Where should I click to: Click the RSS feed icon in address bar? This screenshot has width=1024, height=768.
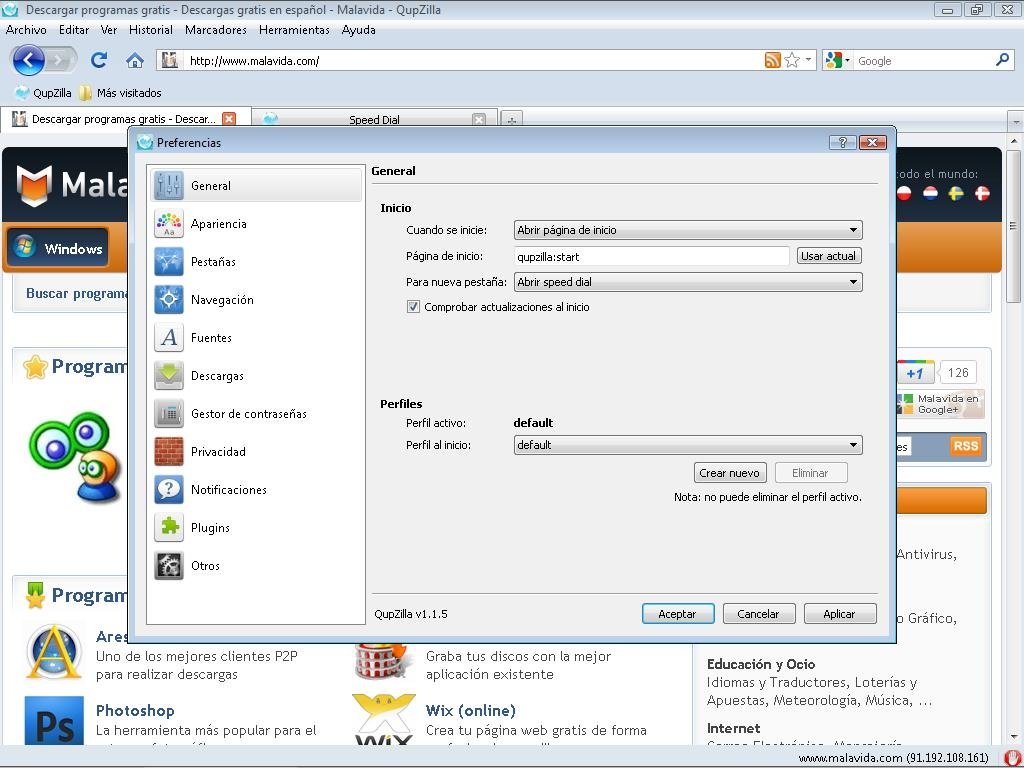[773, 61]
